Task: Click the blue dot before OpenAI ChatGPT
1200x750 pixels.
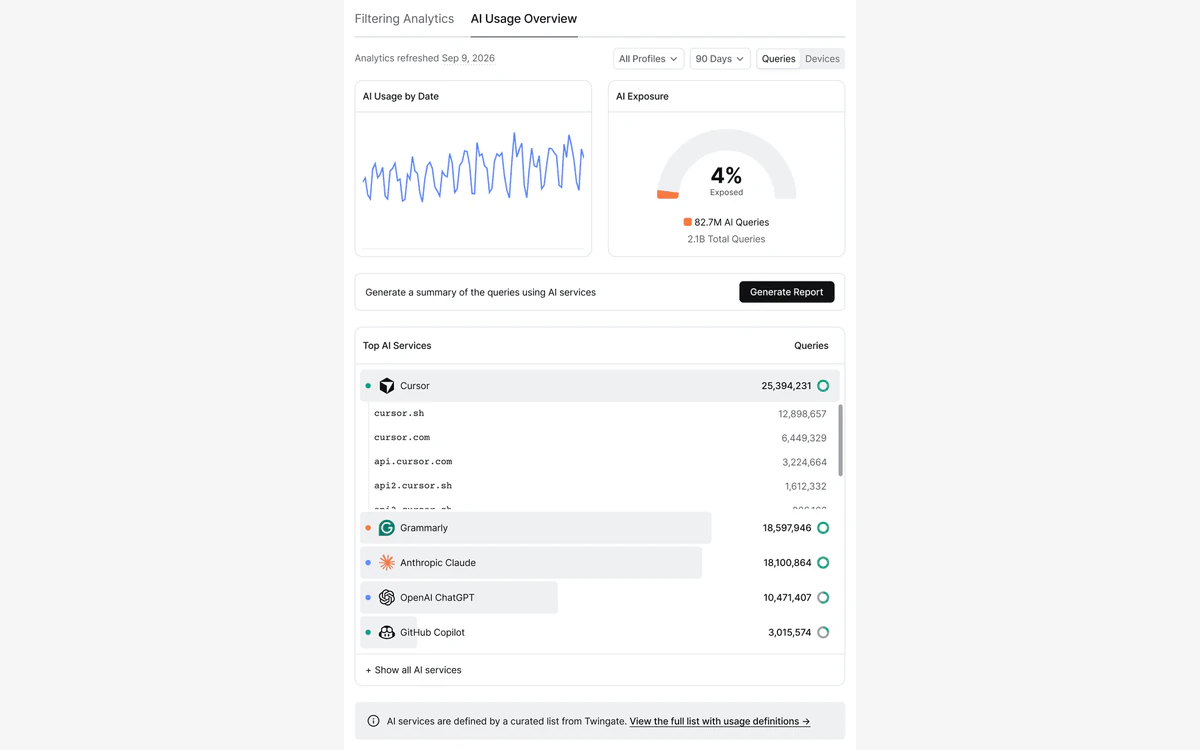Action: click(368, 598)
